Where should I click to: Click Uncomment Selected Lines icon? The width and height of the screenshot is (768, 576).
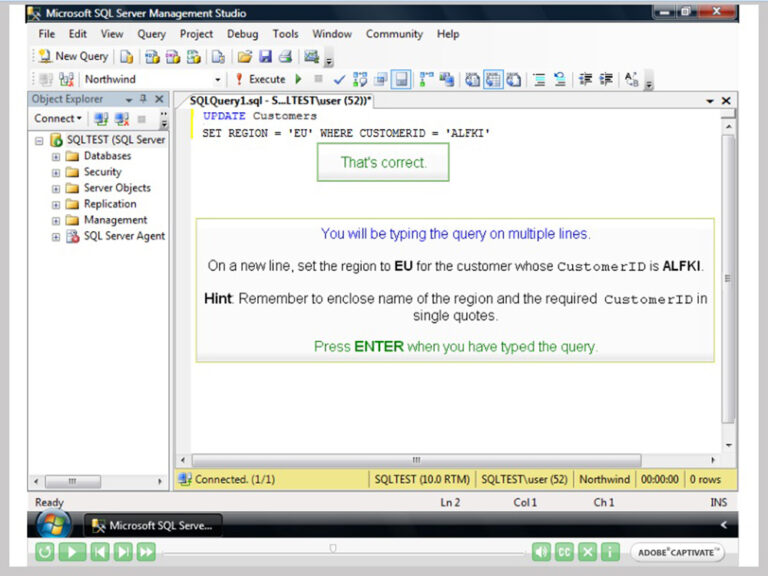tap(560, 79)
